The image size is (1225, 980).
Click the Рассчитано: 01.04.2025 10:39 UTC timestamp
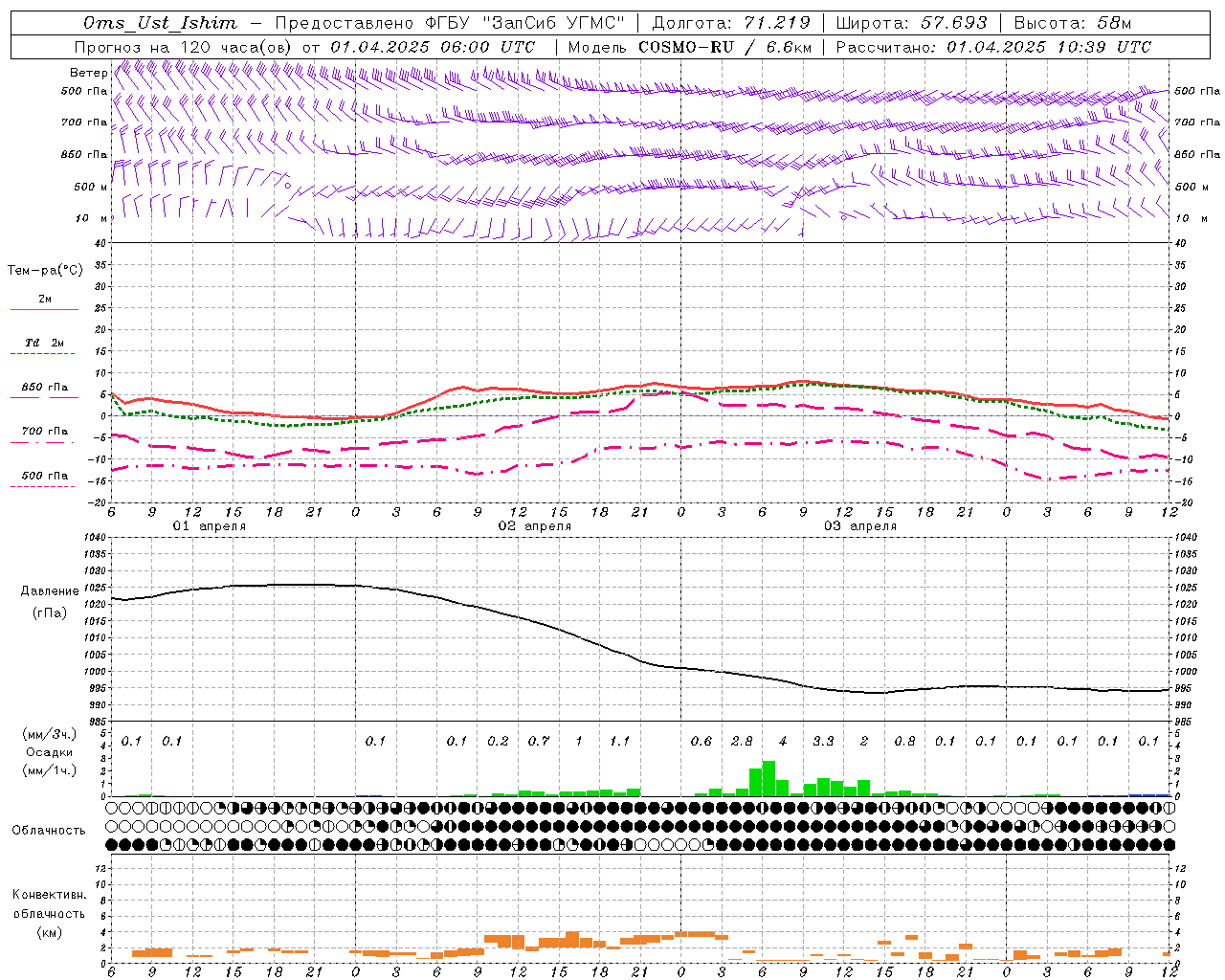pyautogui.click(x=993, y=47)
